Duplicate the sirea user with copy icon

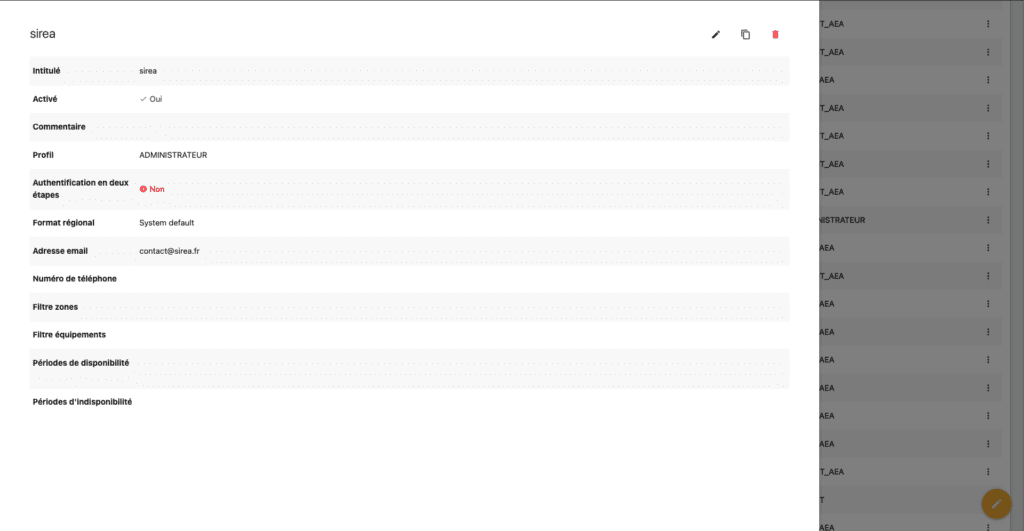click(x=745, y=34)
